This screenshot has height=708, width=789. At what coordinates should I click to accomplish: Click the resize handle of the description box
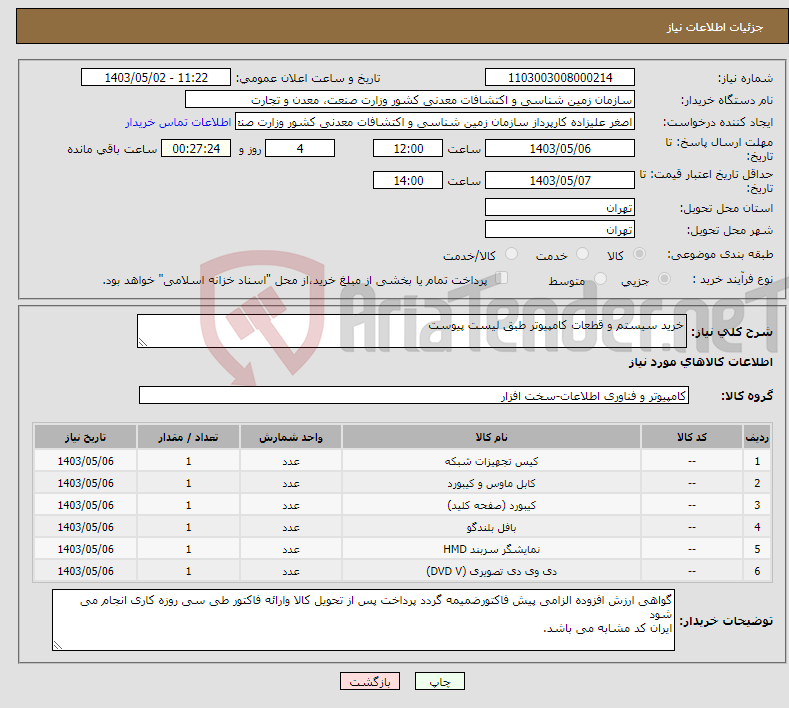click(x=143, y=342)
